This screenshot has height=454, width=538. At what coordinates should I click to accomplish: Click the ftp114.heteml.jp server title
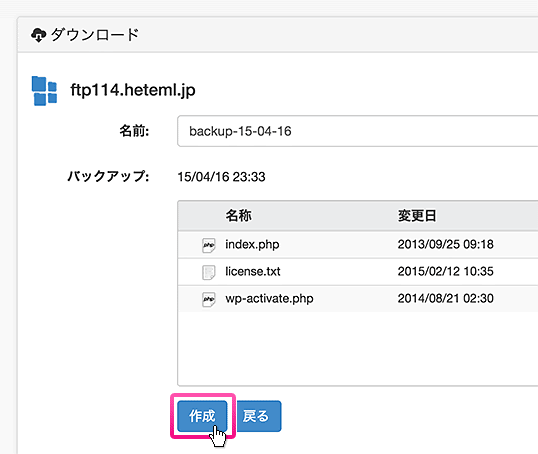pos(133,90)
